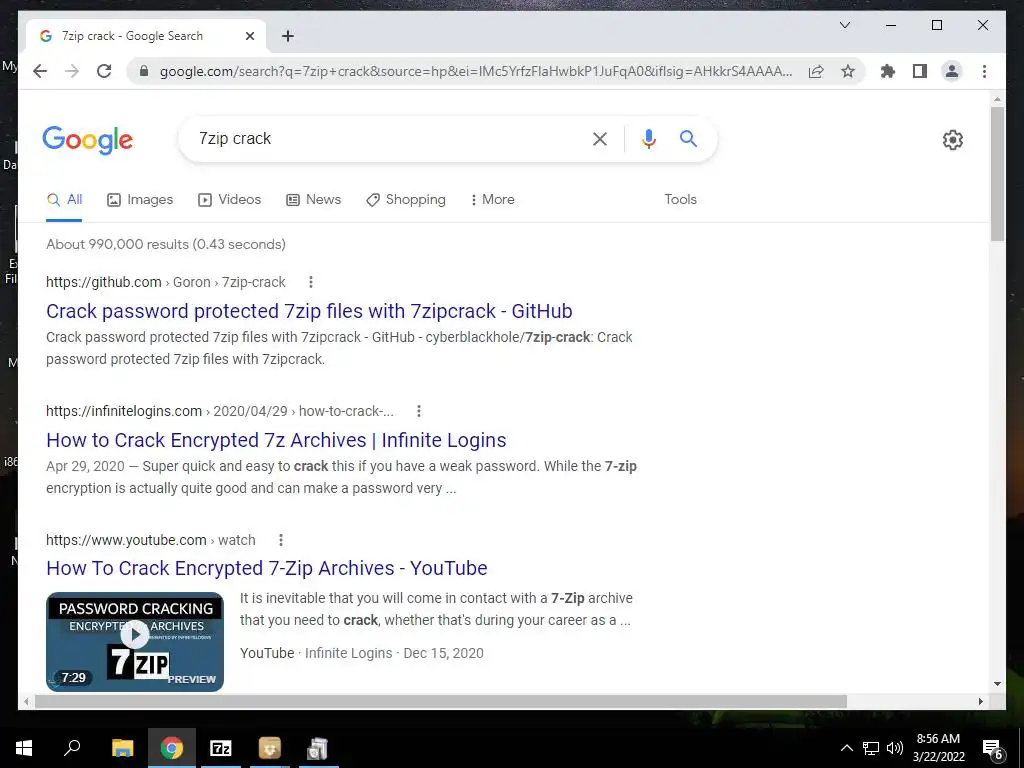Toggle Chrome side panel

pos(920,71)
